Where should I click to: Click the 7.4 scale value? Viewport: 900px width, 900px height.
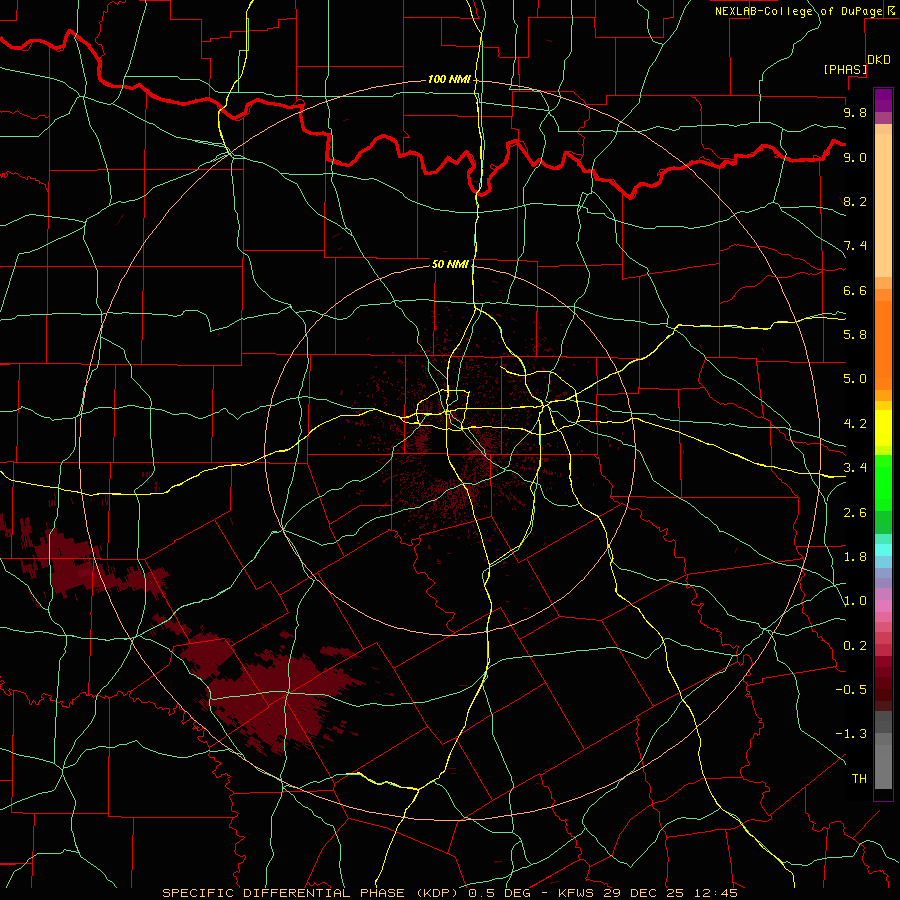coord(855,246)
